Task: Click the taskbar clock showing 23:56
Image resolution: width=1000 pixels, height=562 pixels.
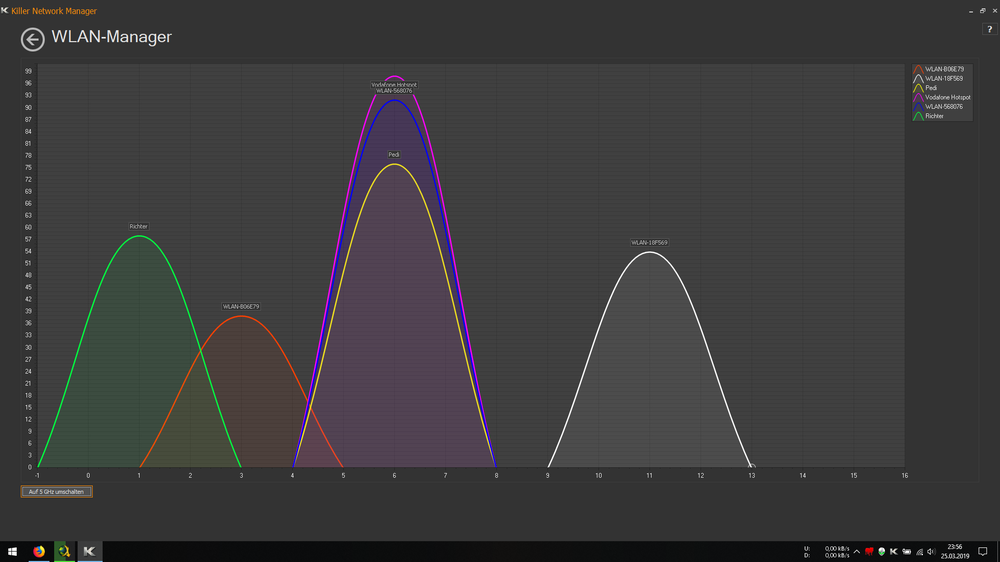Action: click(955, 551)
